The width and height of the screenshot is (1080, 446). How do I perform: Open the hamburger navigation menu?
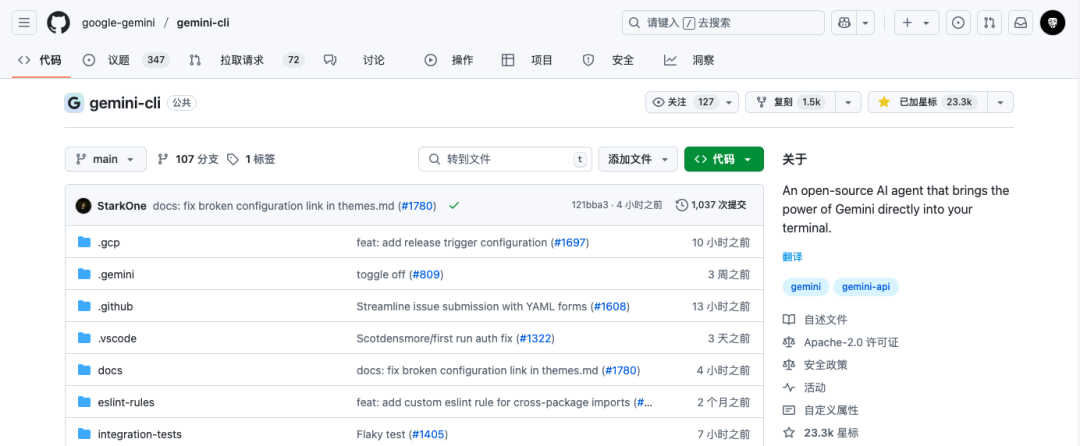tap(24, 23)
